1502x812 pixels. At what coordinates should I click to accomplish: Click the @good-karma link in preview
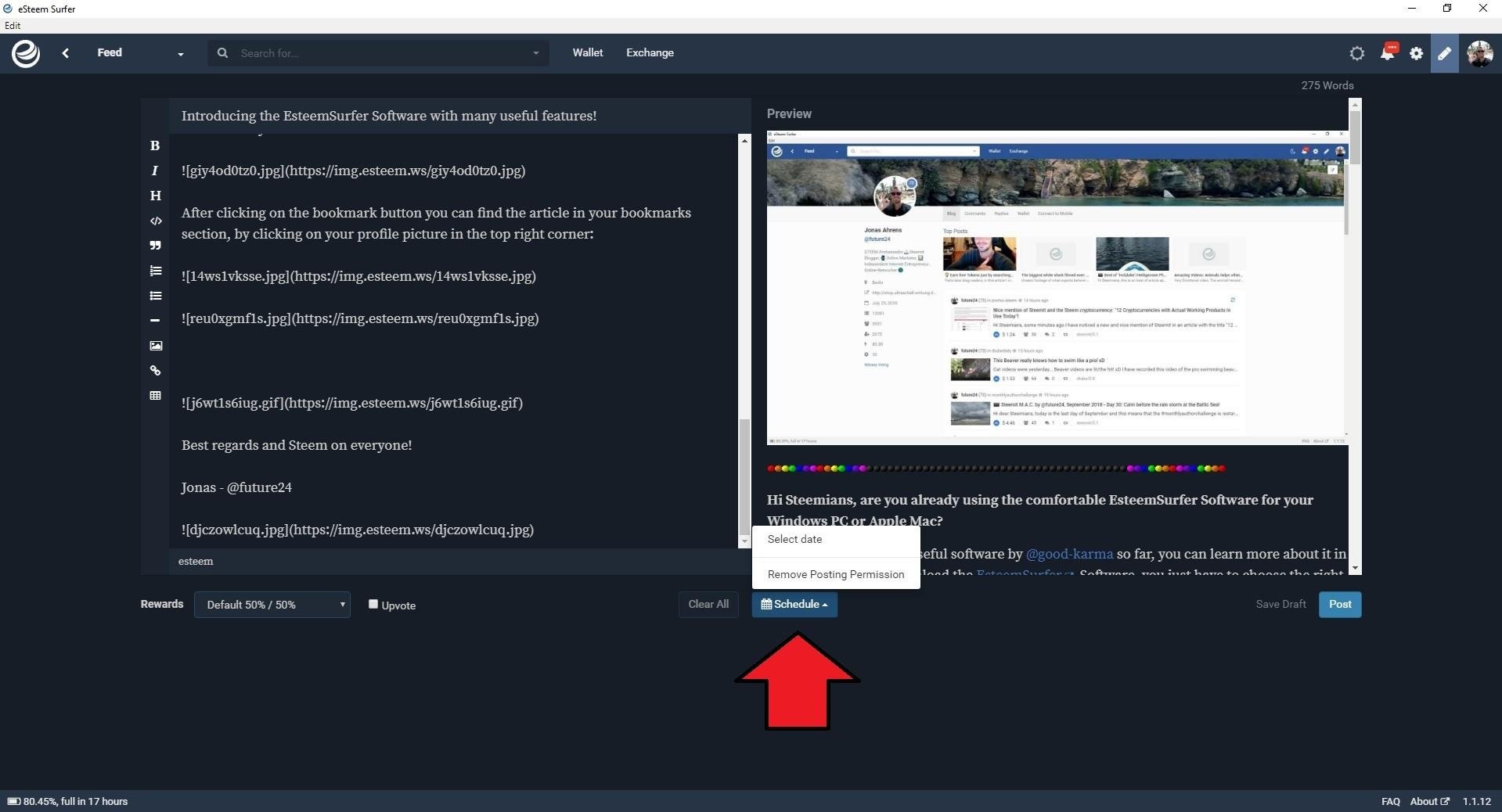click(1069, 554)
